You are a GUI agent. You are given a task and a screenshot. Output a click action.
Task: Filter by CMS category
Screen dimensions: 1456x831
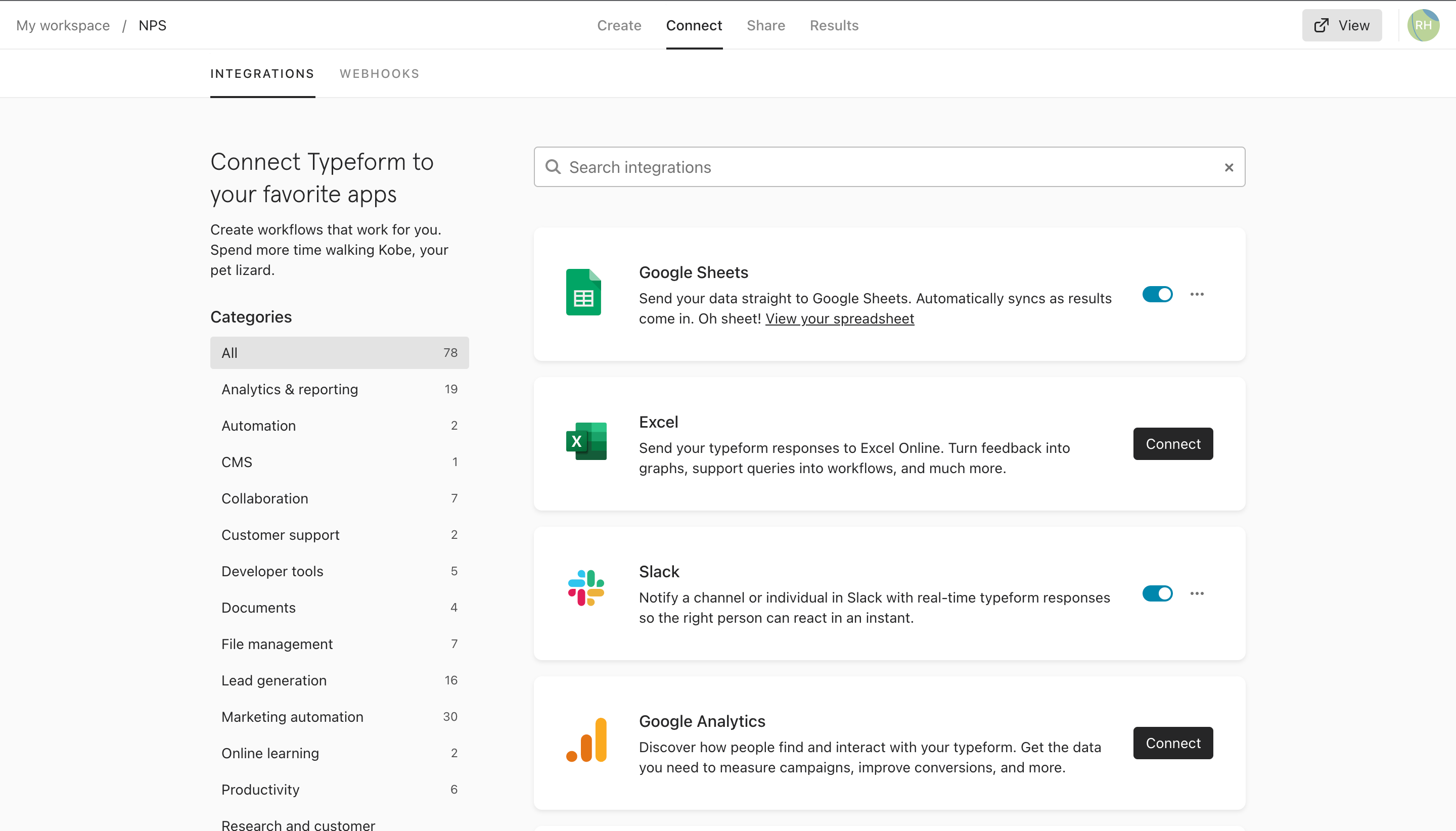[339, 461]
